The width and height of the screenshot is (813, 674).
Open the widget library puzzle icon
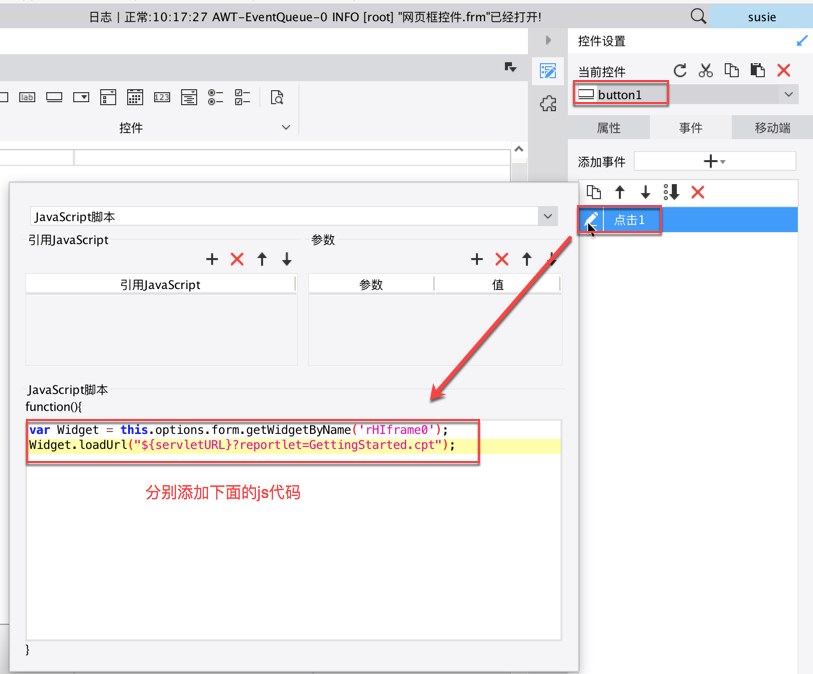(548, 103)
